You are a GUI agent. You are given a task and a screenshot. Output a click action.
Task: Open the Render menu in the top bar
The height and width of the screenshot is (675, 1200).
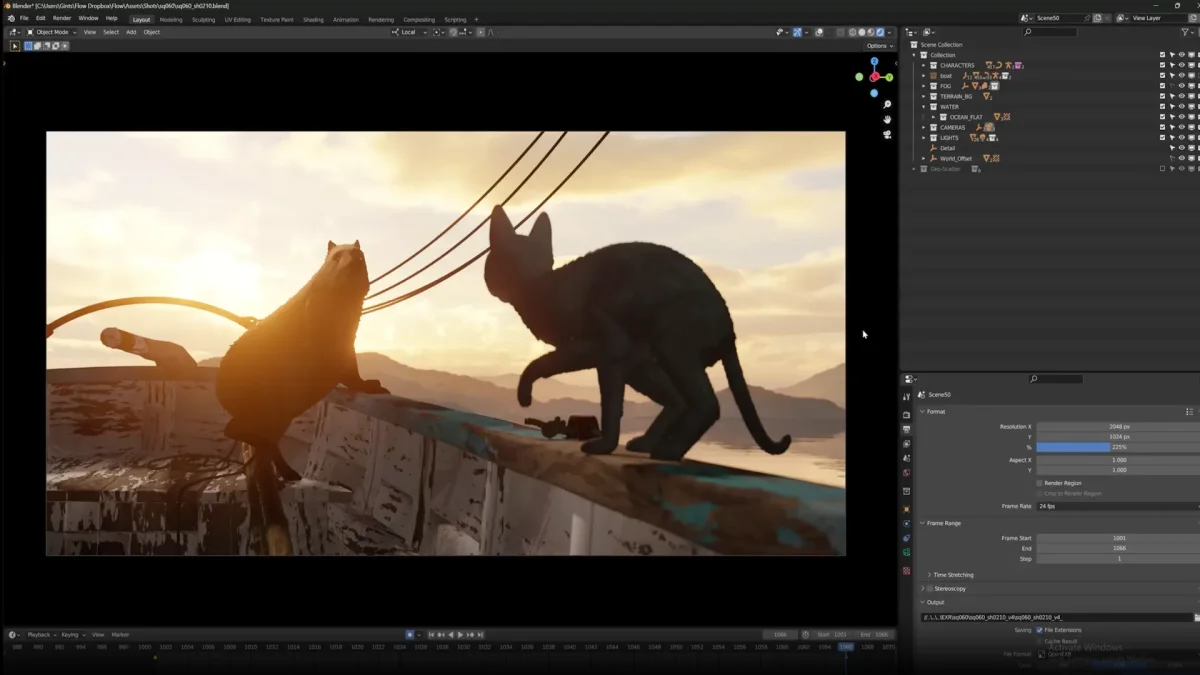click(61, 18)
